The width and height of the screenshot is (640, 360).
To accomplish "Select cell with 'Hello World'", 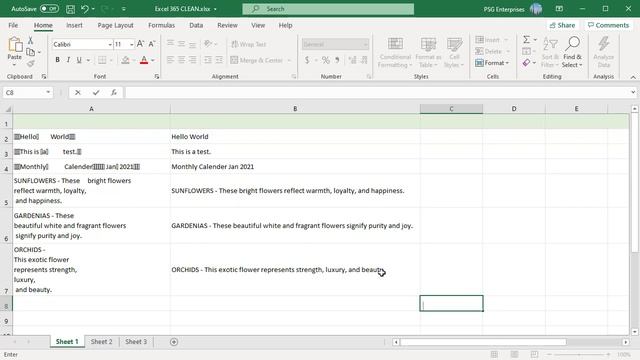I will coord(295,137).
